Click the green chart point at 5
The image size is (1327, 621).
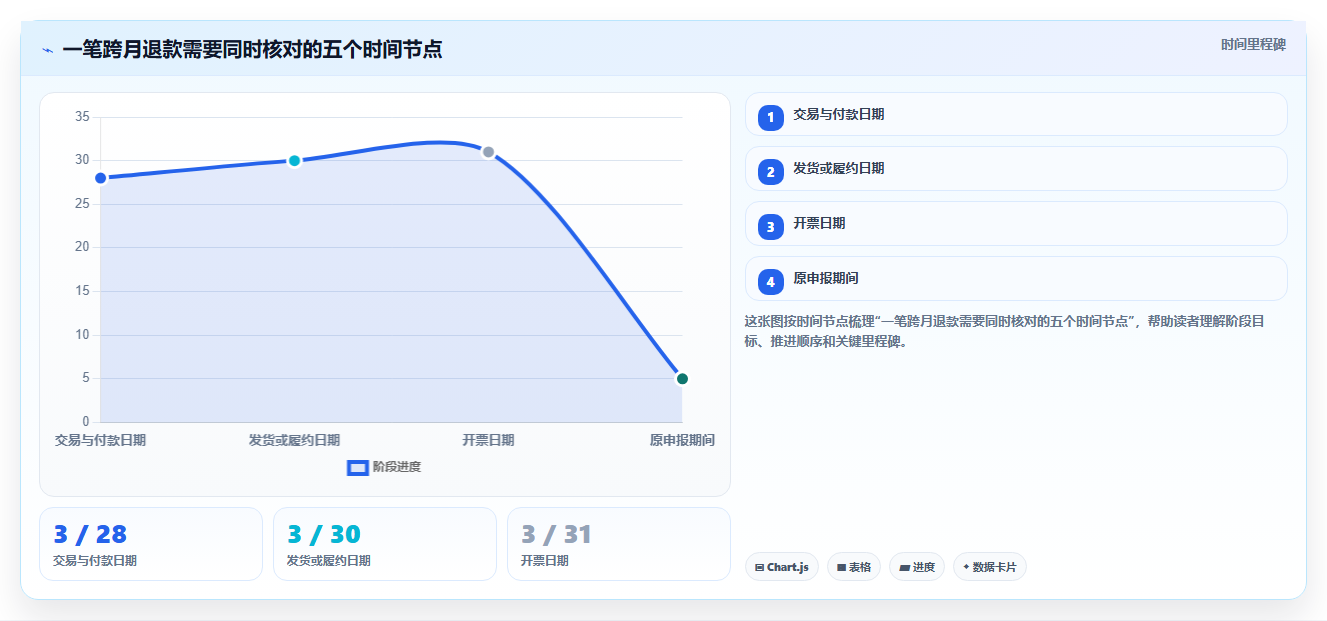(x=682, y=378)
